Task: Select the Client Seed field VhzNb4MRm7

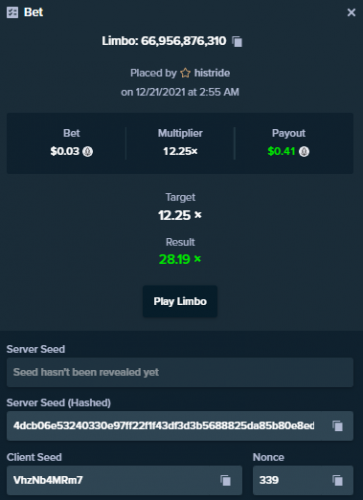Action: tap(124, 480)
